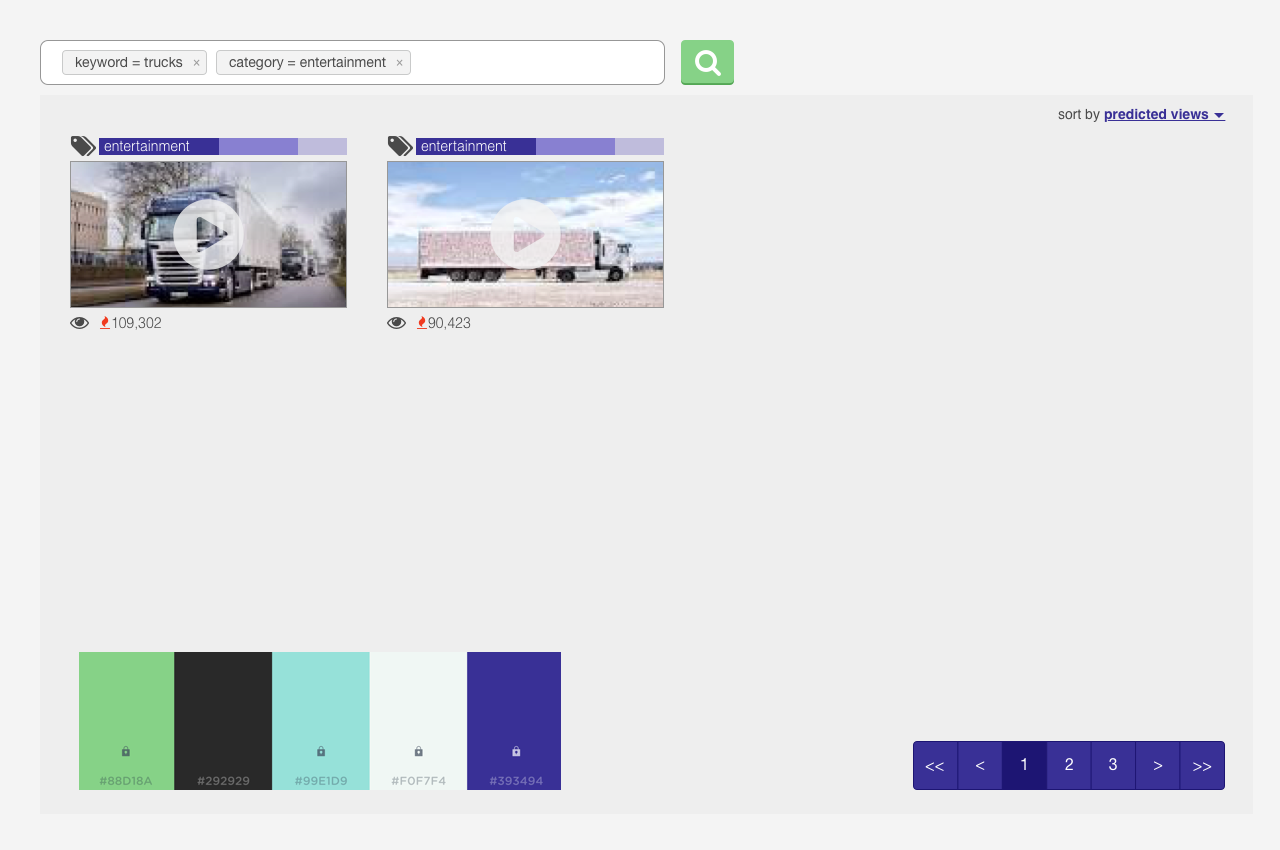Click the eye views icon beside 109,302

pyautogui.click(x=80, y=323)
